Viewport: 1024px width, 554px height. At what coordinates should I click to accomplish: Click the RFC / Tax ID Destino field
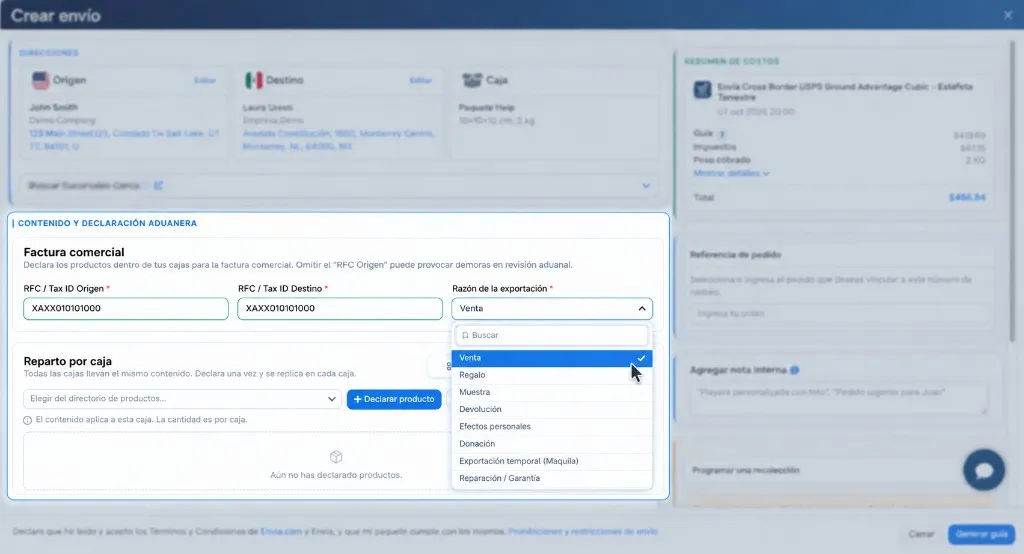tap(340, 308)
